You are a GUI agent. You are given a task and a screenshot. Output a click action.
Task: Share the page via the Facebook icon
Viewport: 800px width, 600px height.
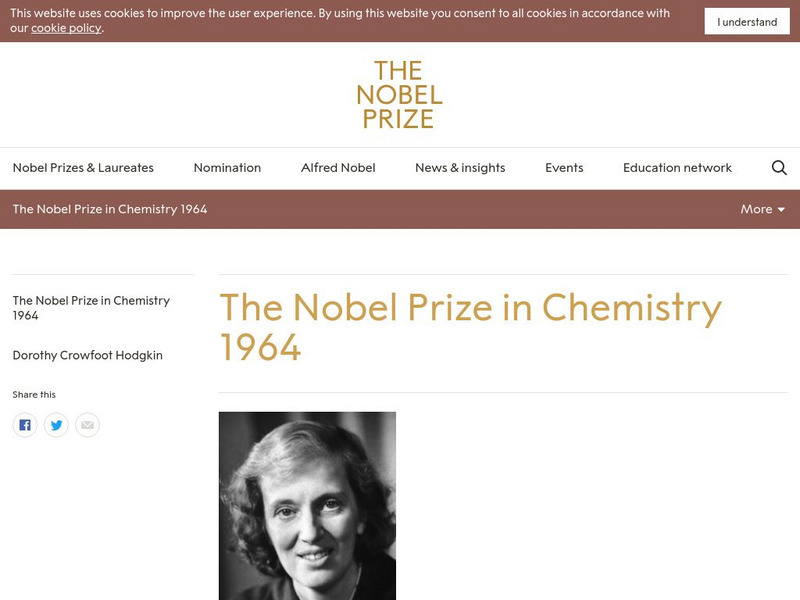point(25,424)
